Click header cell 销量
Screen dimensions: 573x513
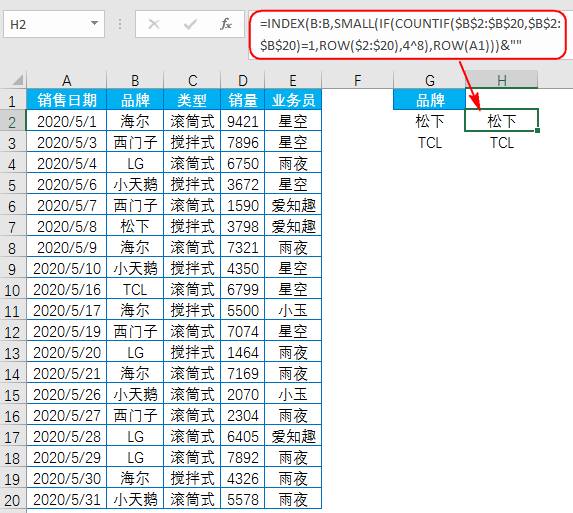243,100
